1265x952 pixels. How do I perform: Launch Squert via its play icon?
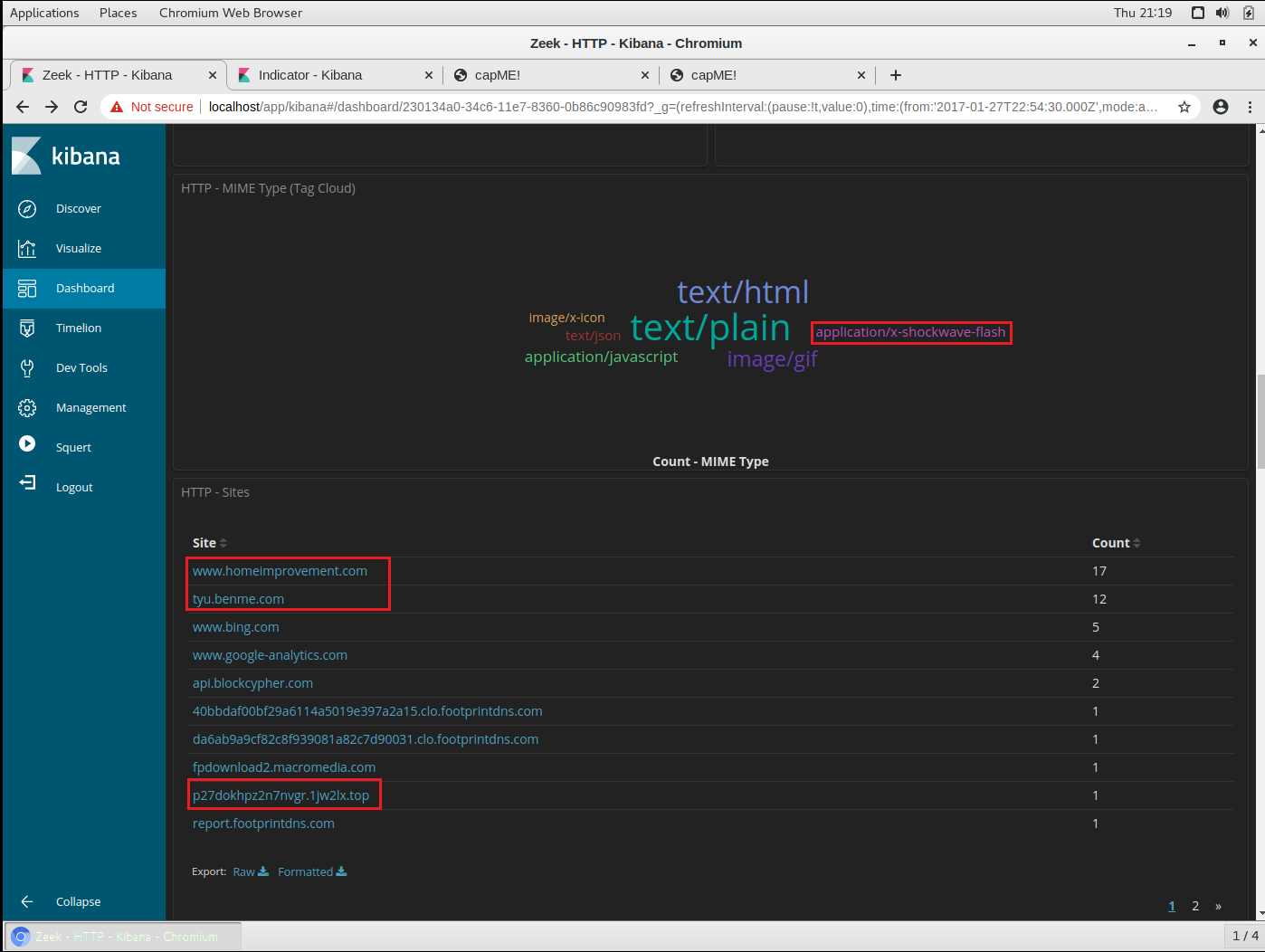27,443
